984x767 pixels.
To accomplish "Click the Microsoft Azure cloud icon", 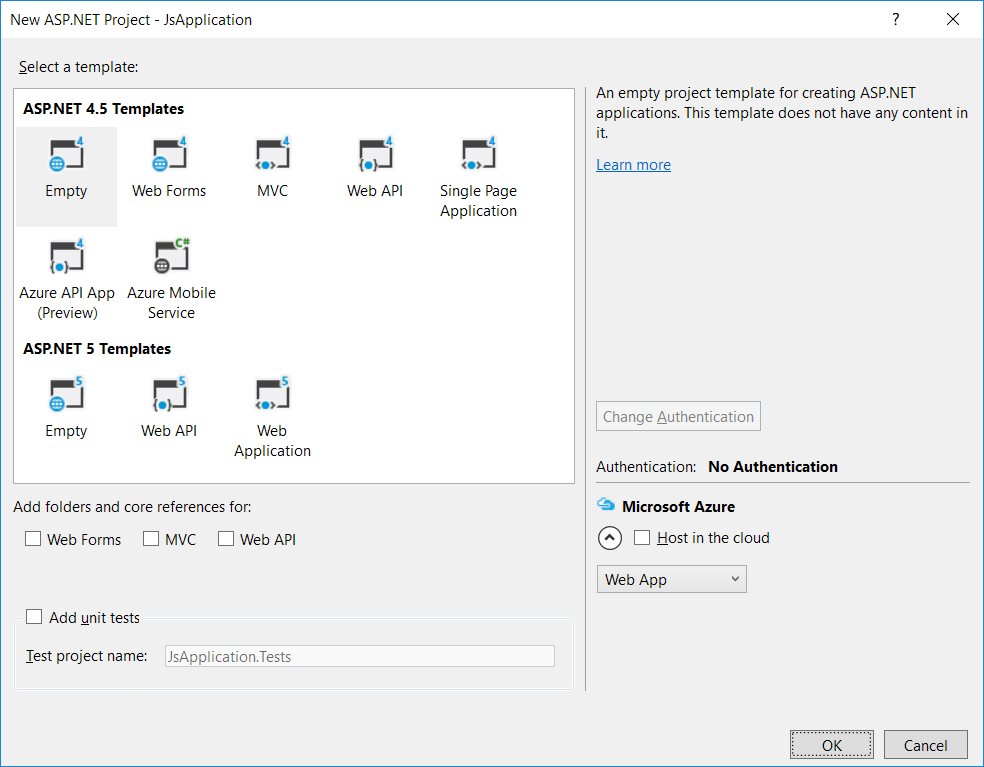I will click(x=606, y=504).
